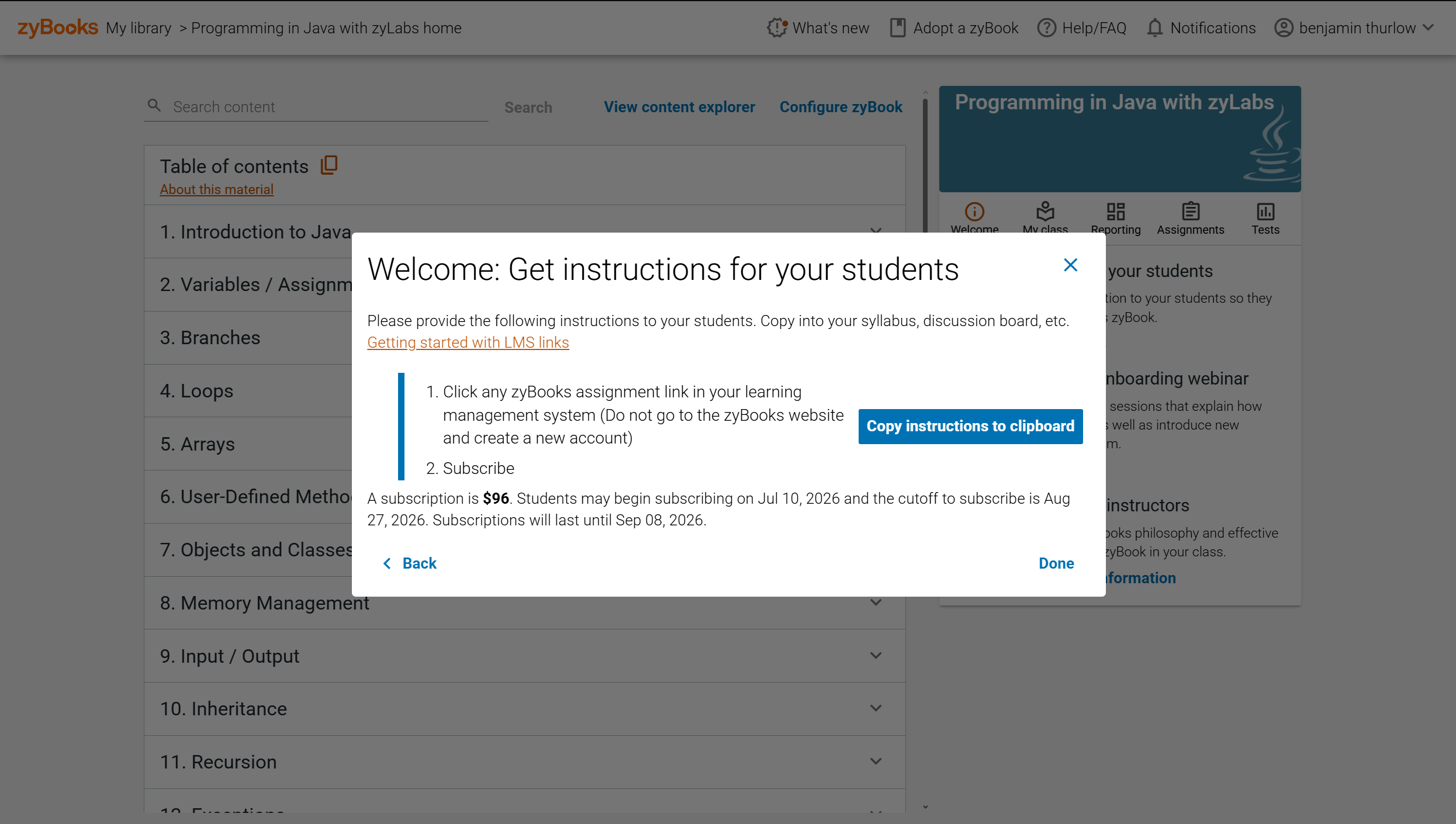Click the Welcome dialog title text
The image size is (1456, 824).
click(663, 269)
